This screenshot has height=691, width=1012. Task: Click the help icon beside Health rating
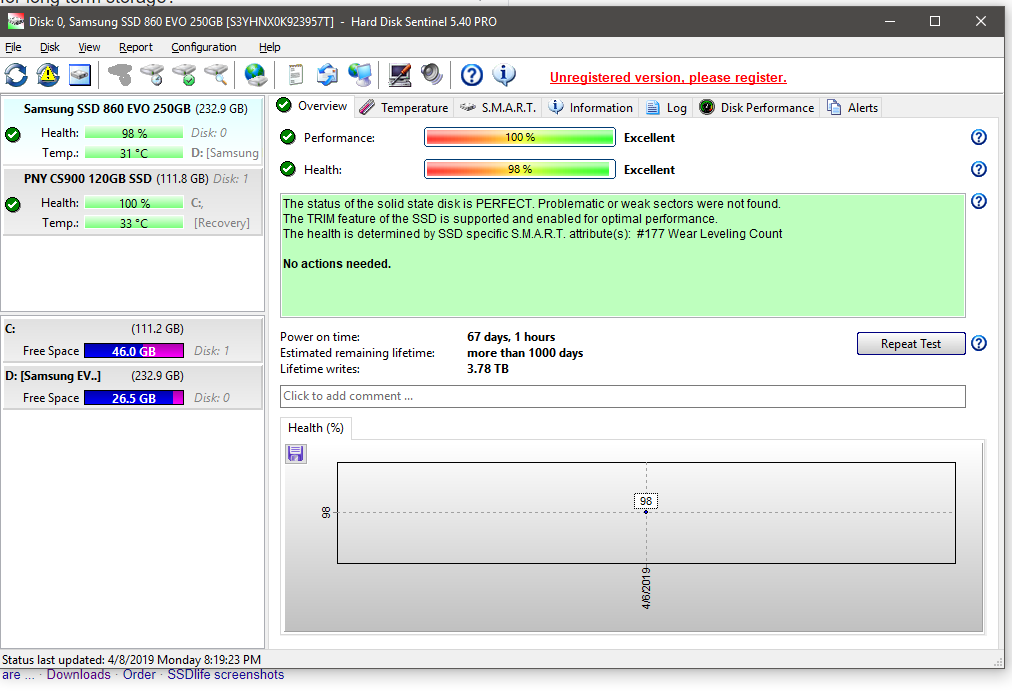click(x=978, y=169)
